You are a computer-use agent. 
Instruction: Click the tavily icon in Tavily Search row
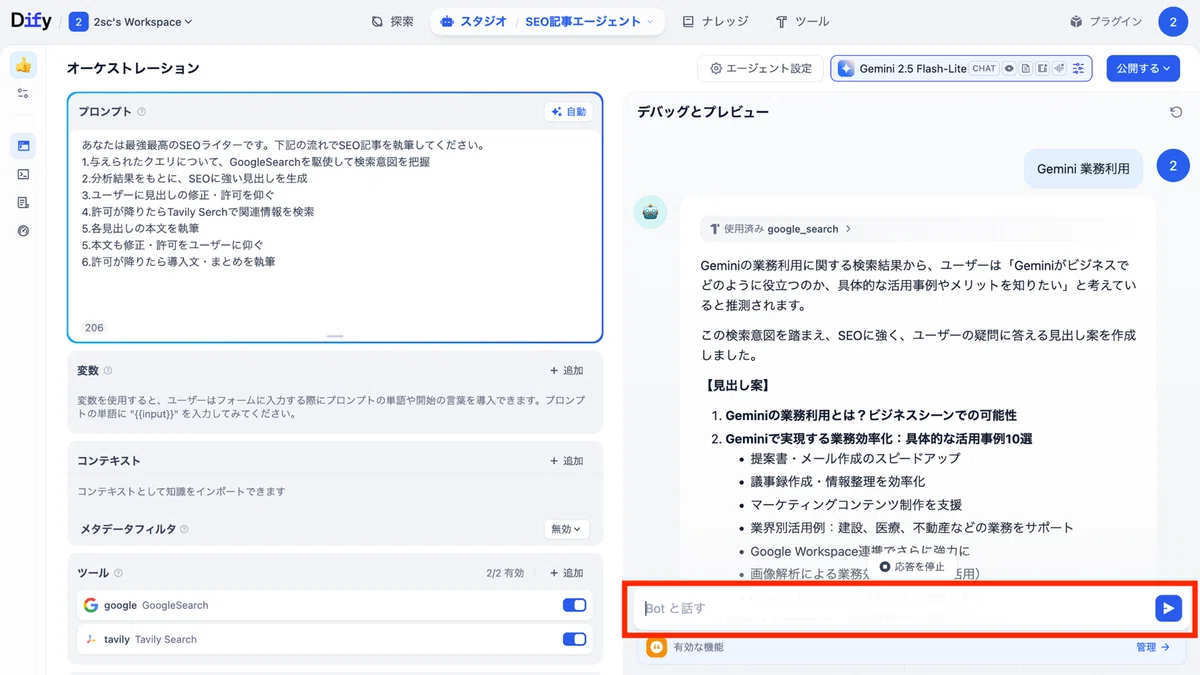[x=91, y=639]
